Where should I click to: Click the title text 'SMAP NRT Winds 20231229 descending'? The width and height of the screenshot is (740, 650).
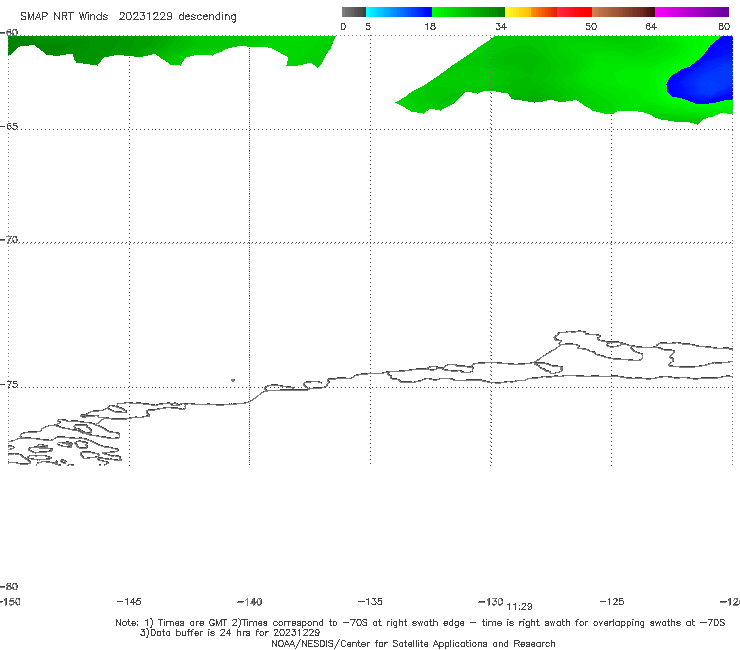point(128,17)
